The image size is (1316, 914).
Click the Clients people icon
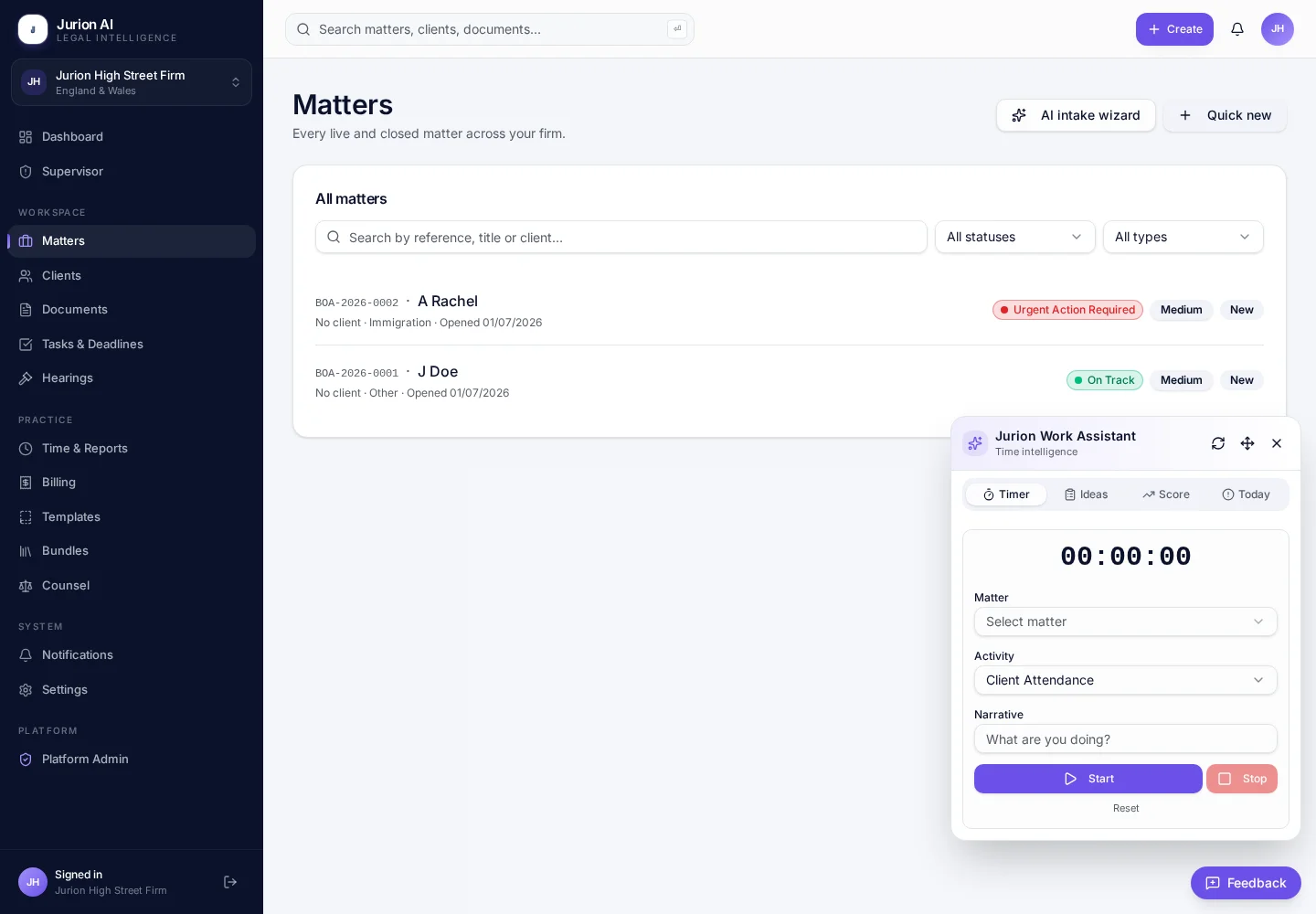26,276
